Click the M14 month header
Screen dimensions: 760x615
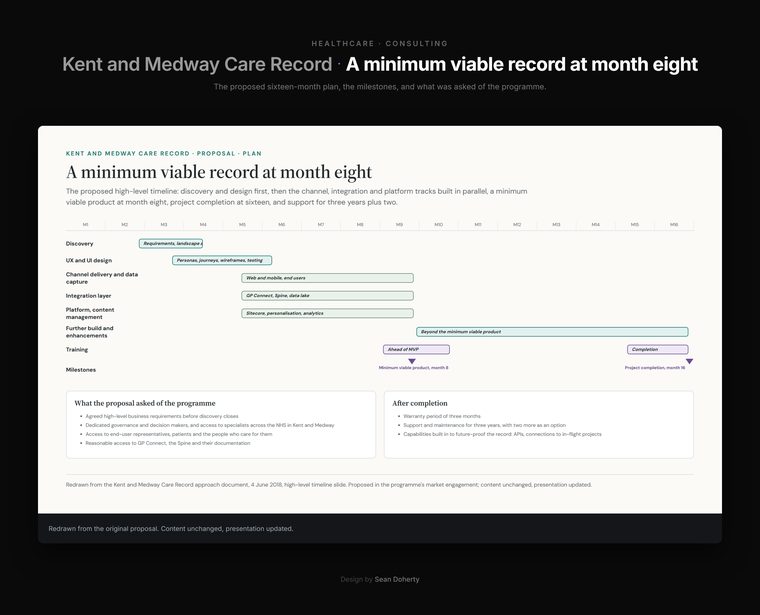tap(596, 224)
